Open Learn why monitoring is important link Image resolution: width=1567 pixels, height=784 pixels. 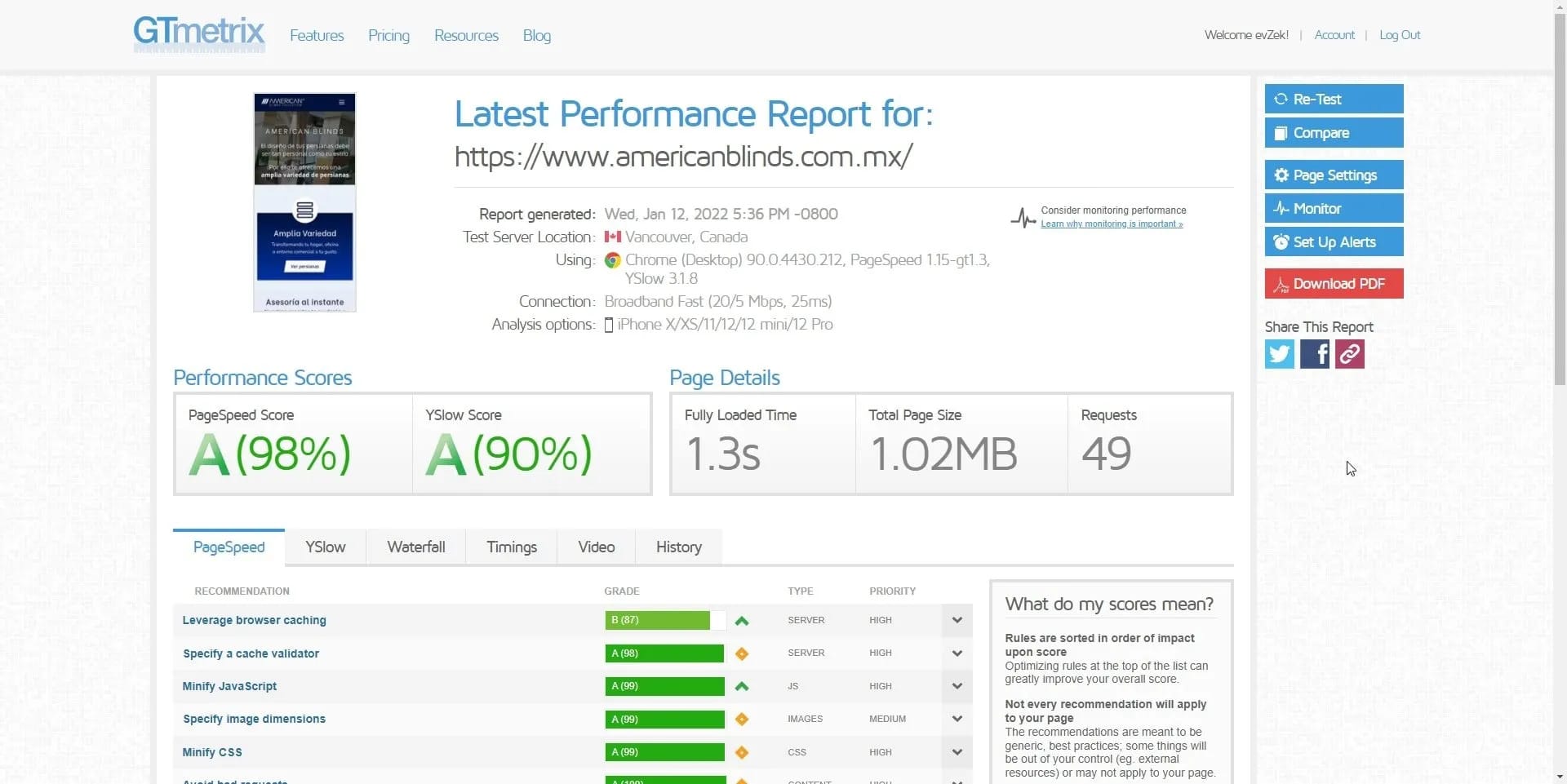point(1112,224)
